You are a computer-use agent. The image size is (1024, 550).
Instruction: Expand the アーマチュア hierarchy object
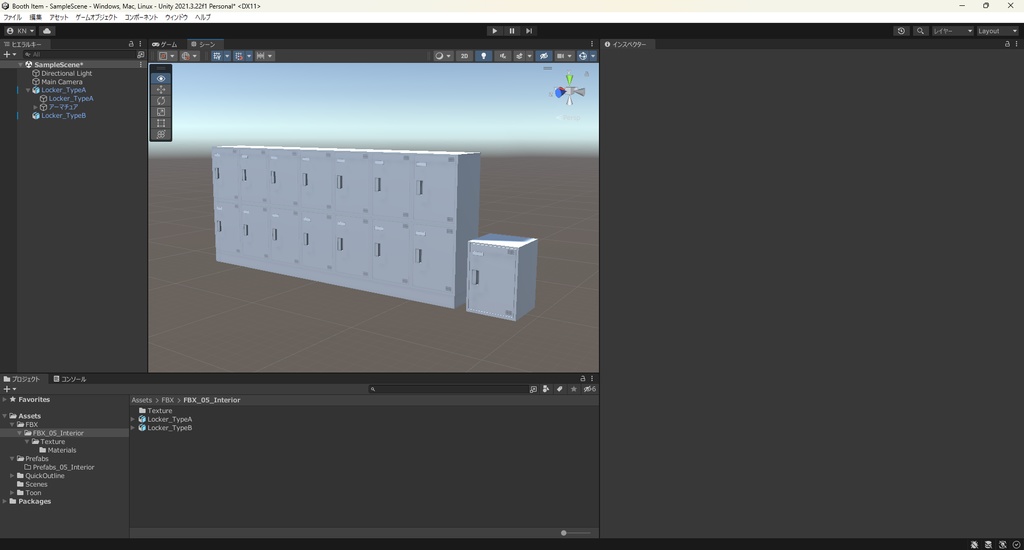click(x=35, y=107)
